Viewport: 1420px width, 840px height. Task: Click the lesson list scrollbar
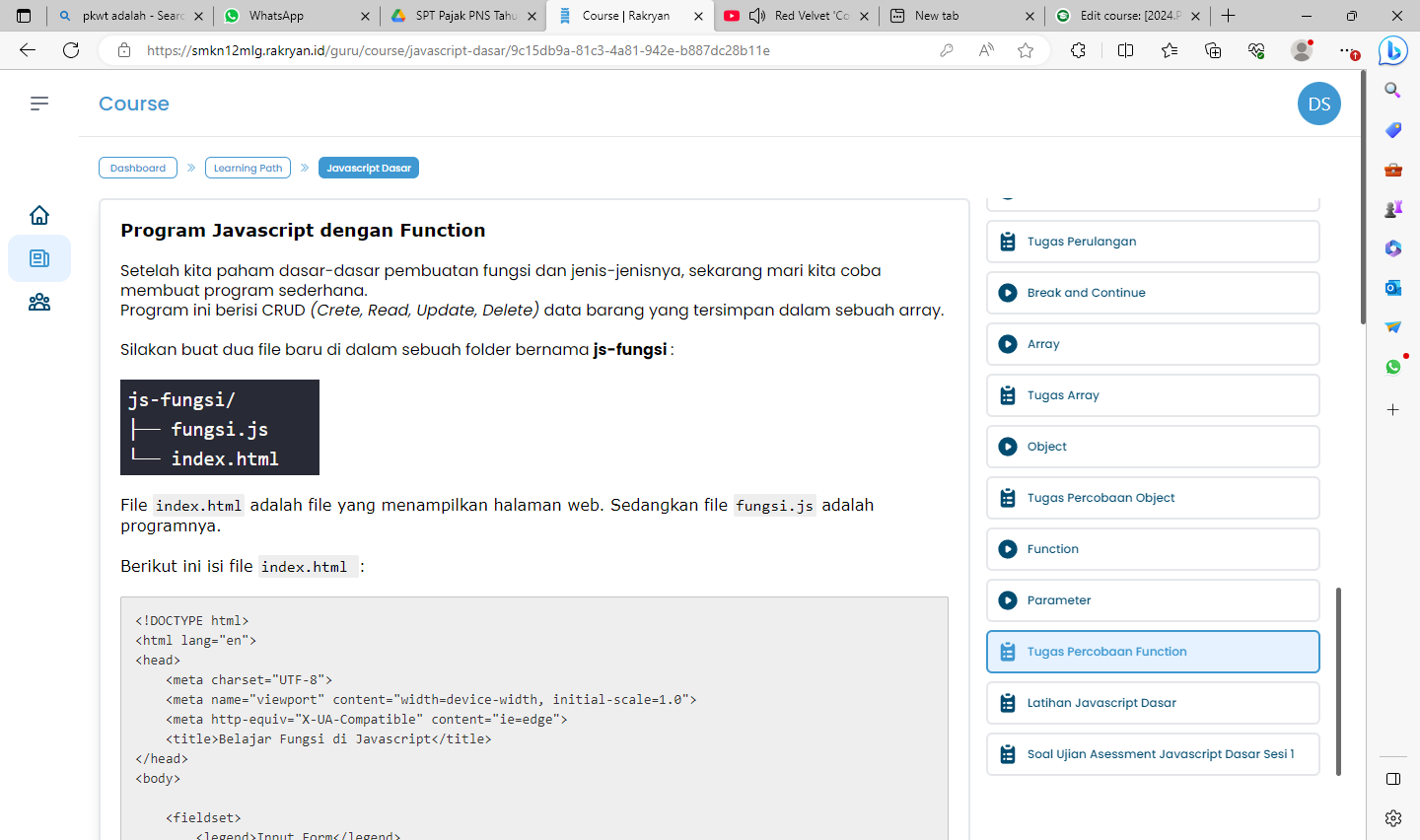click(x=1338, y=681)
